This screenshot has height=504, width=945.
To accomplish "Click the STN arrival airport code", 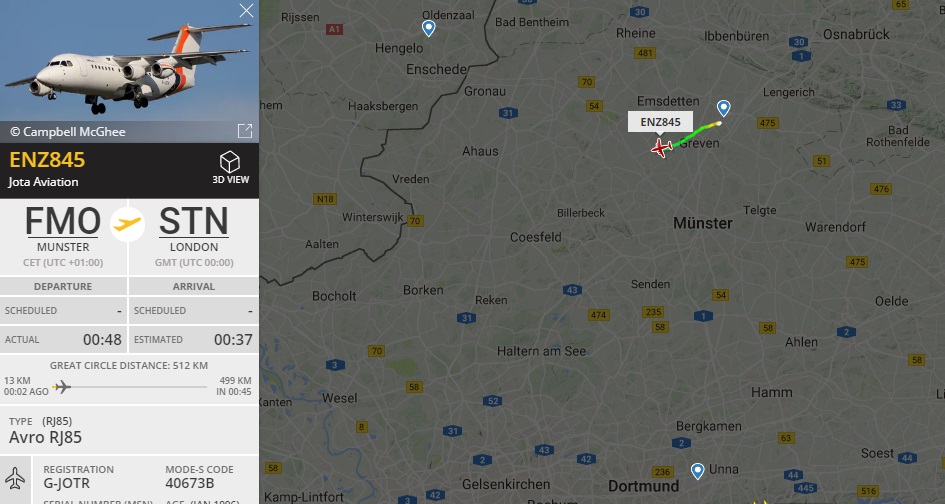I will 193,221.
